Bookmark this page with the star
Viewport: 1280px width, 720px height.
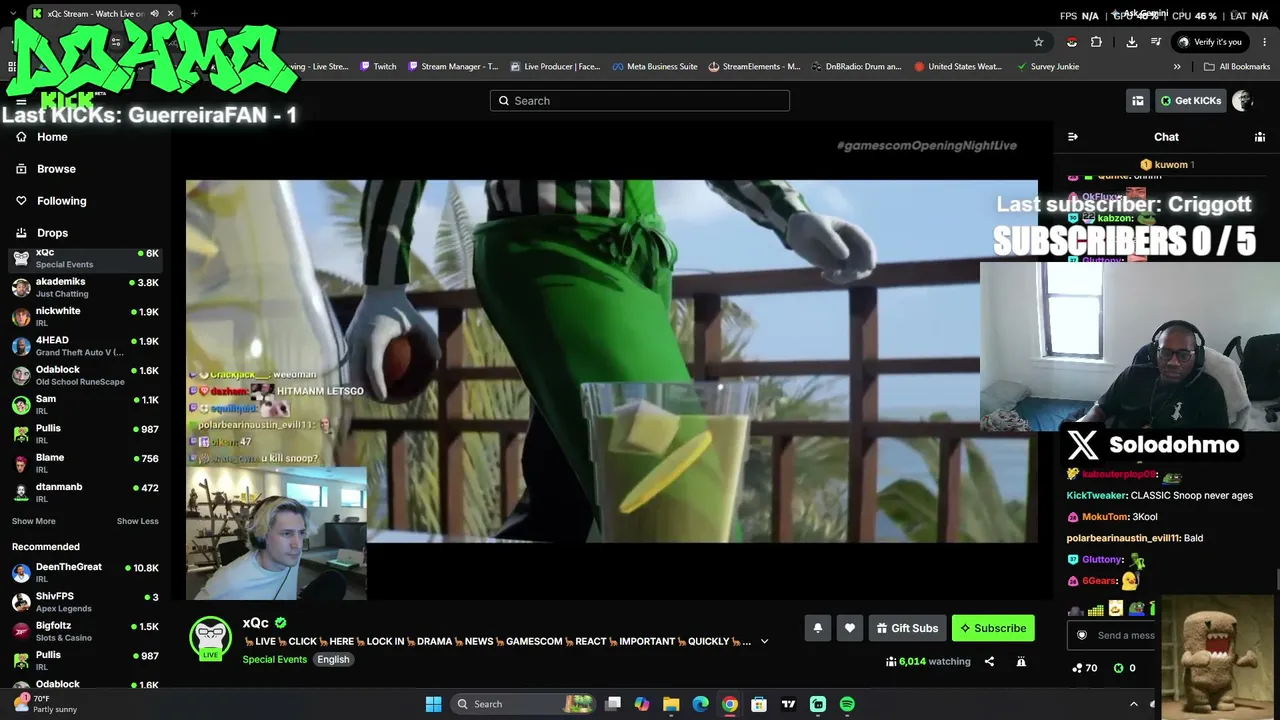click(1039, 42)
